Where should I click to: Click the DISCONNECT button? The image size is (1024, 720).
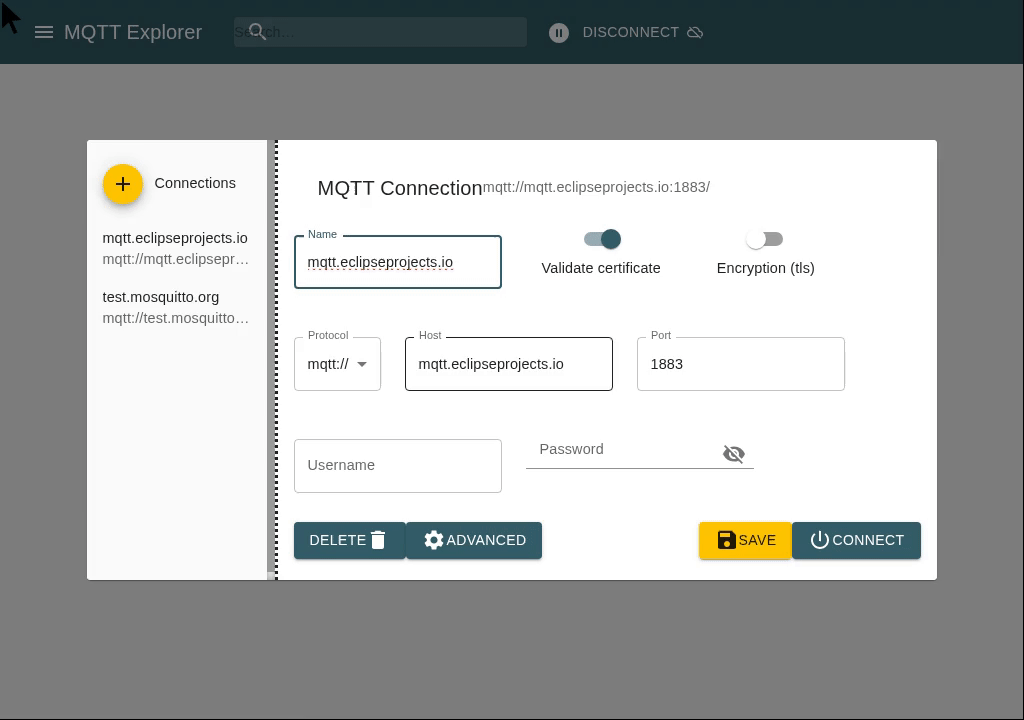(630, 32)
